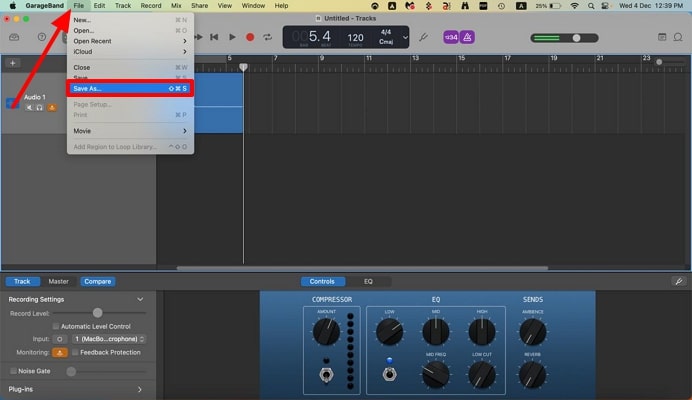Open the Edit menu
Screen dimensions: 692x400
tap(99, 6)
